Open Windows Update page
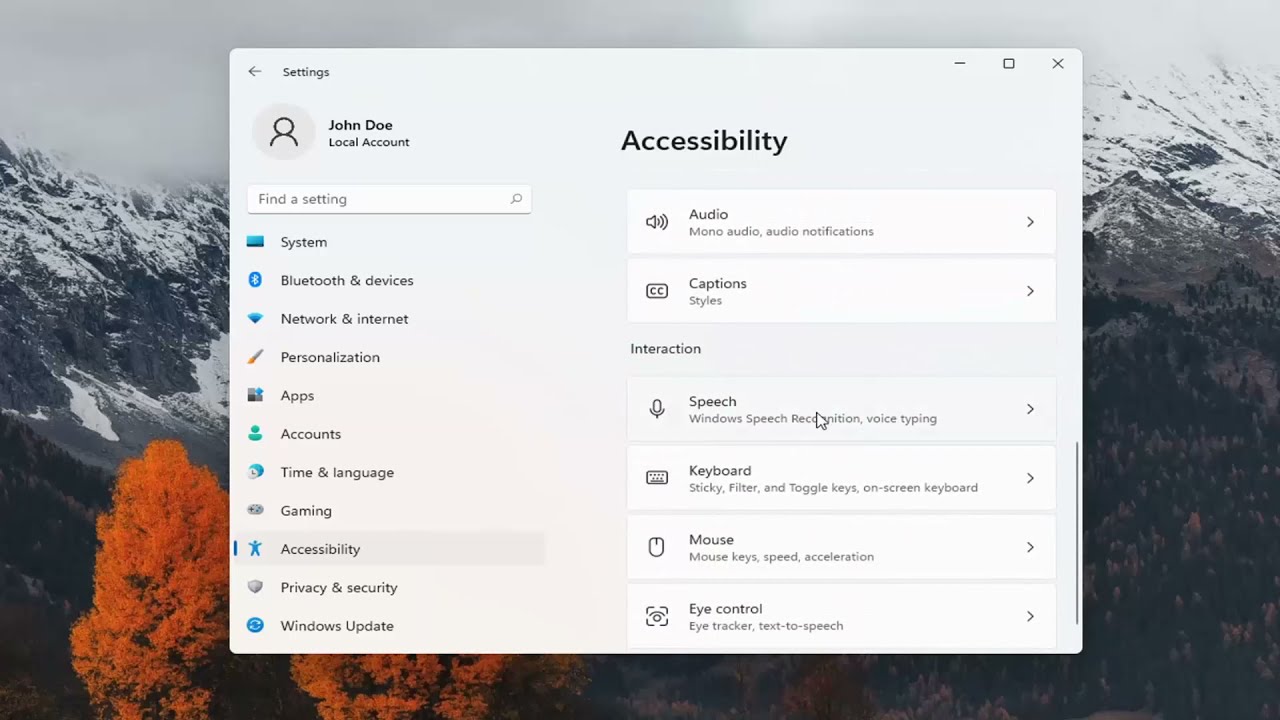This screenshot has height=720, width=1280. (389, 625)
